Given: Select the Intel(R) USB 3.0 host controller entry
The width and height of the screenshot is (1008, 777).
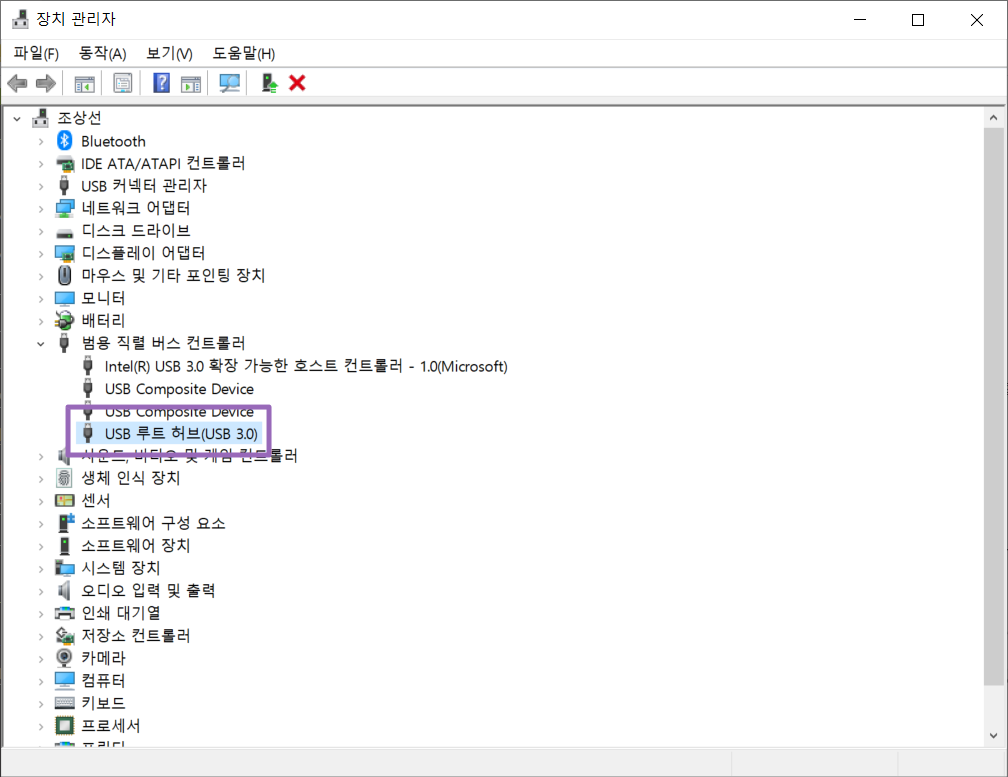Looking at the screenshot, I should tap(306, 366).
